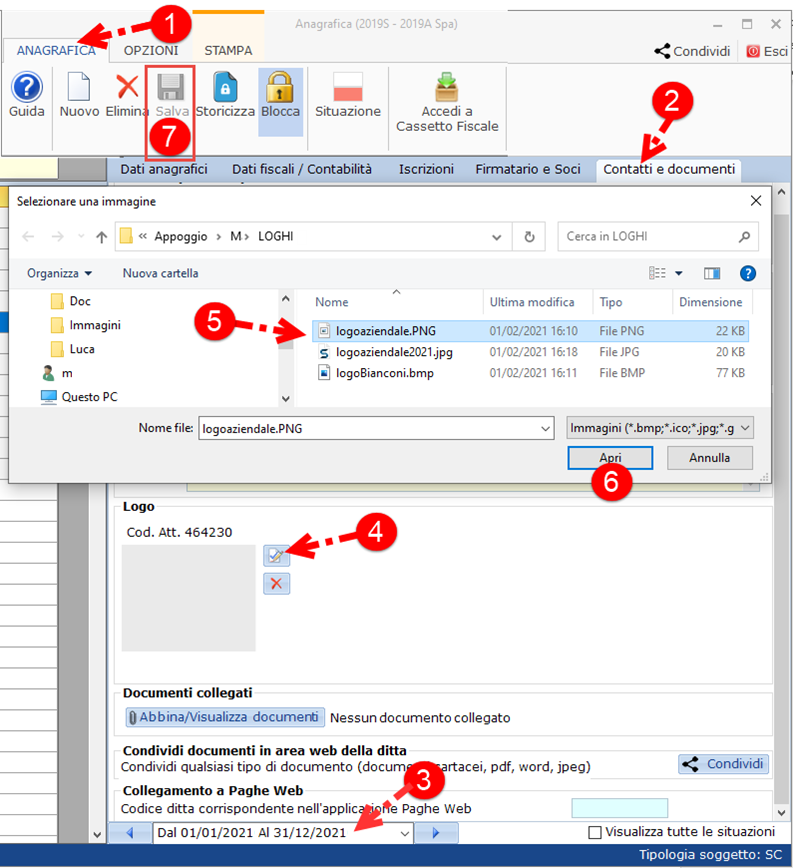Click the logo remove red X icon
The height and width of the screenshot is (868, 793).
click(276, 583)
